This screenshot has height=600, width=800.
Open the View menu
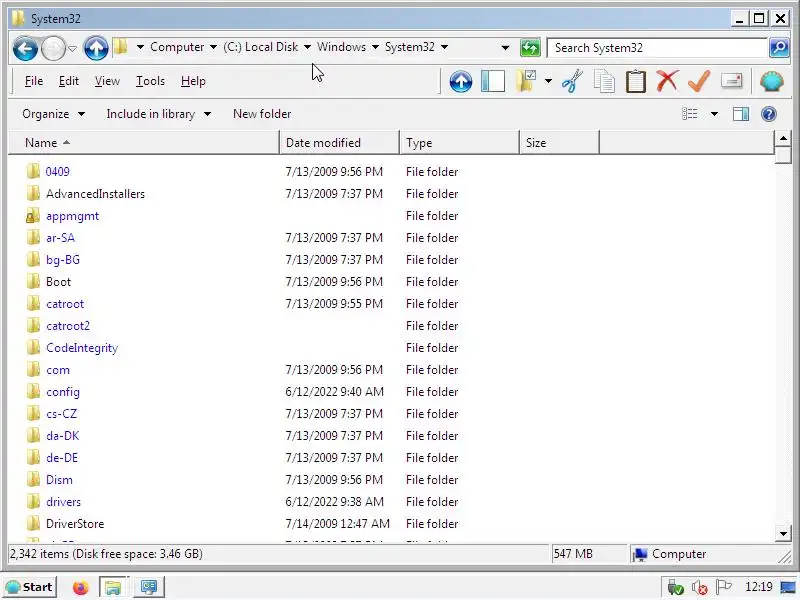[107, 81]
